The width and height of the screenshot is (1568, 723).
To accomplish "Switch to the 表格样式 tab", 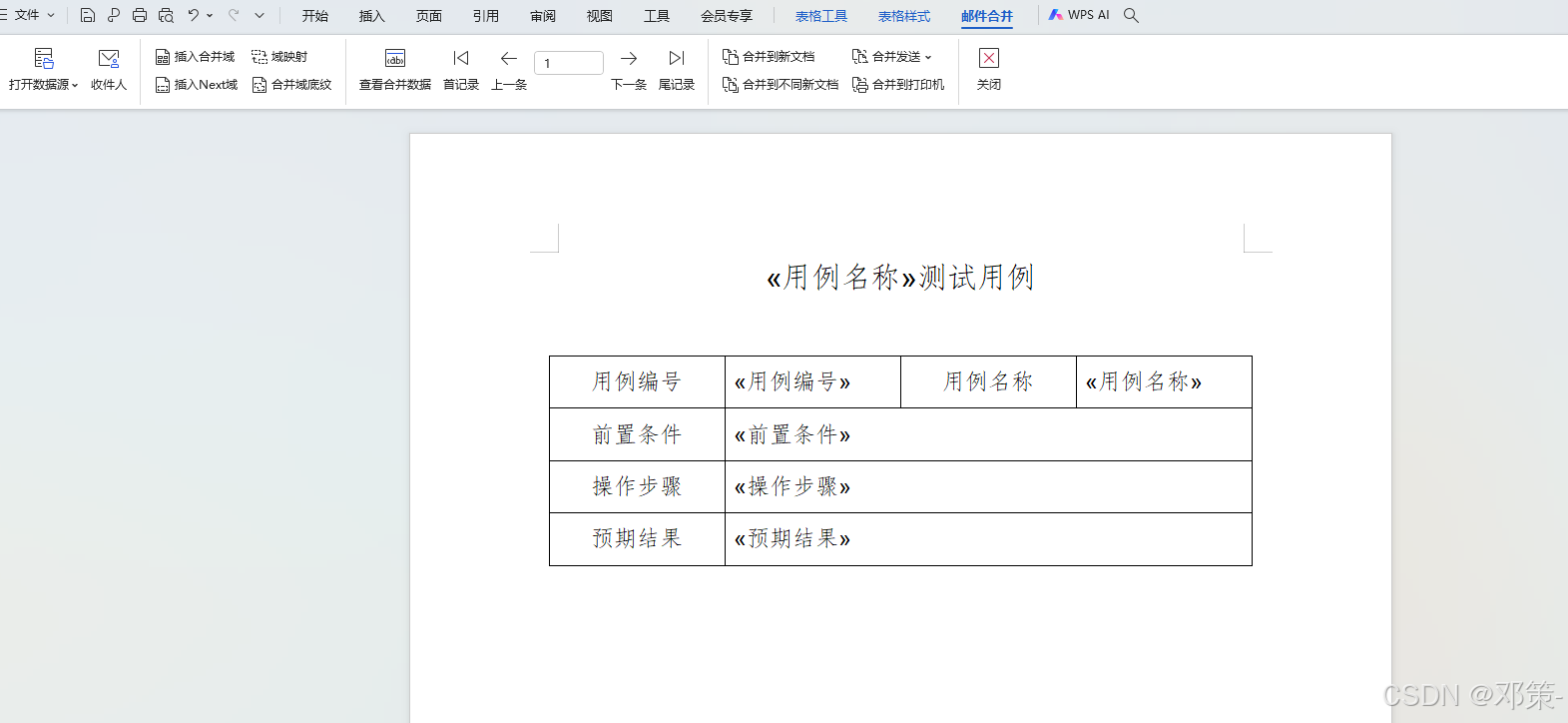I will 904,16.
